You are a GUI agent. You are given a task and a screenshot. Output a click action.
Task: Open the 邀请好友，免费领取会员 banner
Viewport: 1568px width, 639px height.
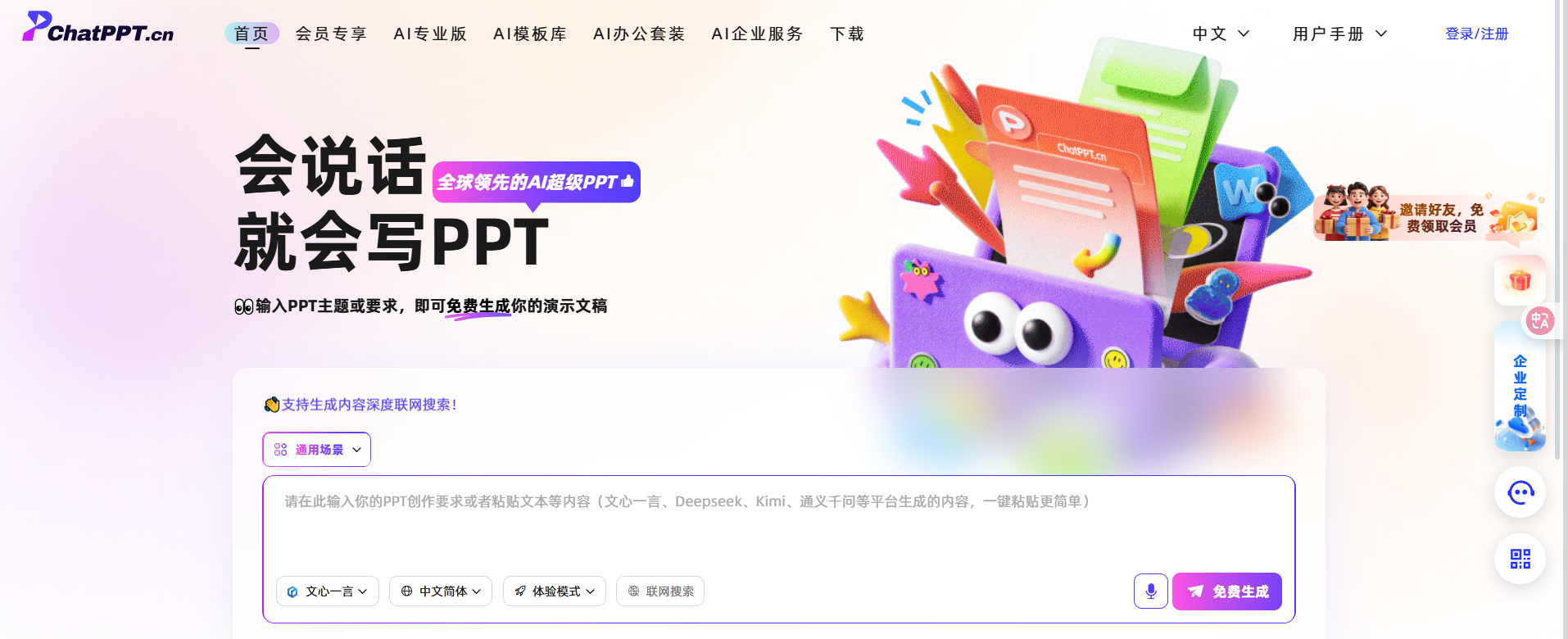pyautogui.click(x=1428, y=214)
